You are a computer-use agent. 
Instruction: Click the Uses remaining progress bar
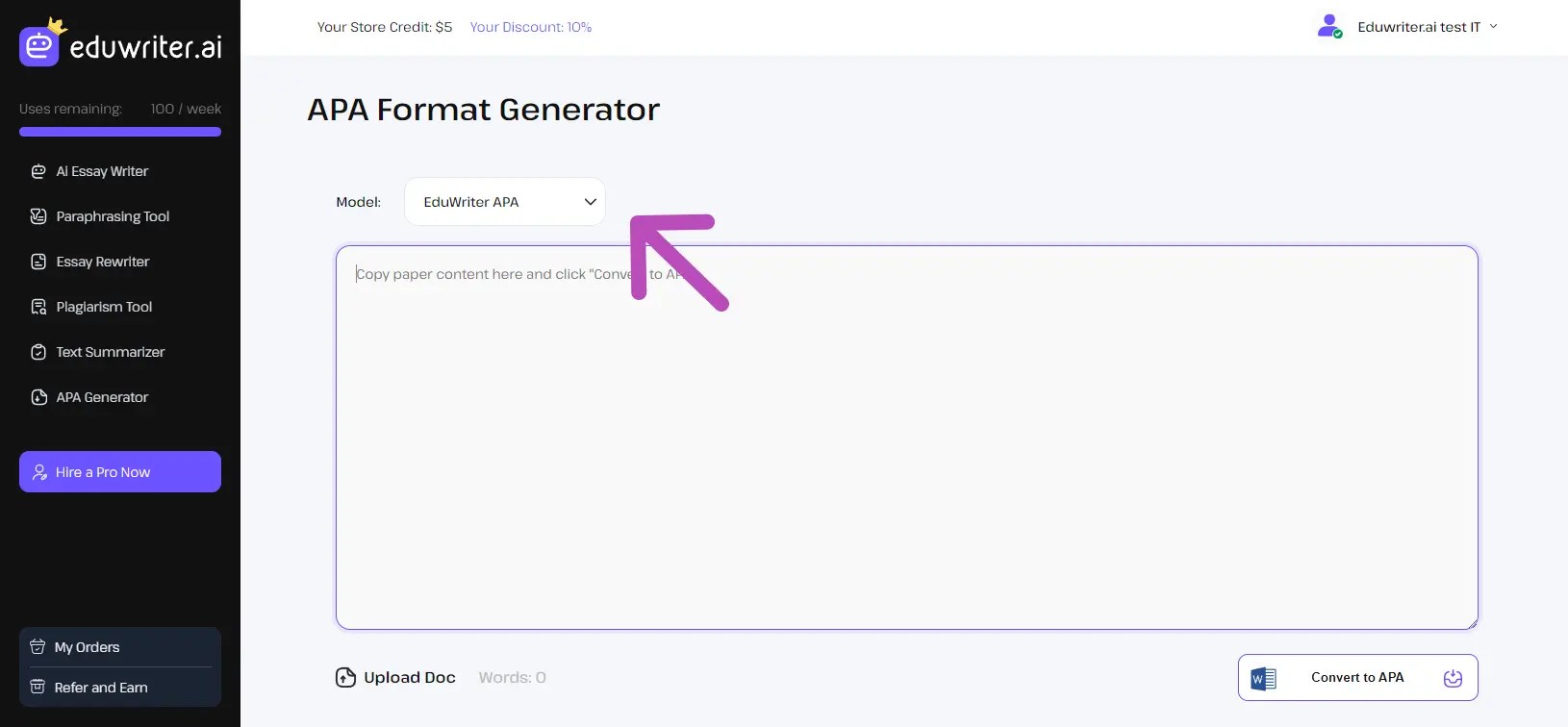120,132
